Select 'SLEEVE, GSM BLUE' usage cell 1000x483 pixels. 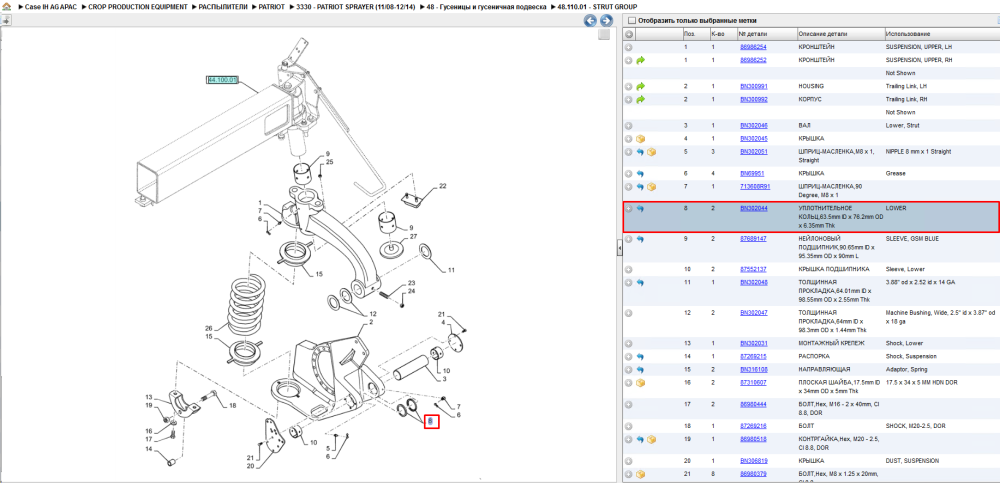pos(914,239)
